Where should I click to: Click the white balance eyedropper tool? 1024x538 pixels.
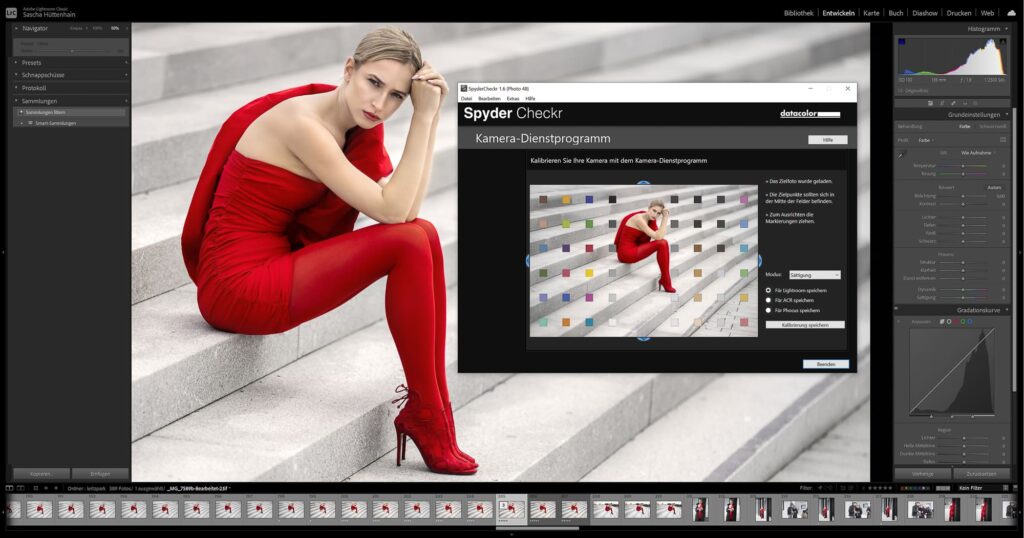[900, 155]
